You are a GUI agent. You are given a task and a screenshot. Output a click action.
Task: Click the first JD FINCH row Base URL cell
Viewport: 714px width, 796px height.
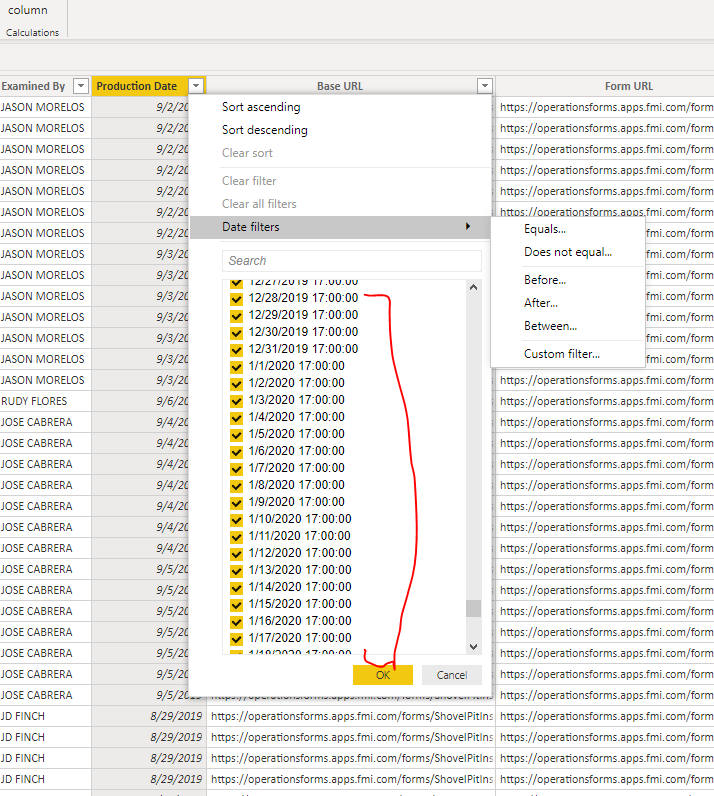(351, 716)
